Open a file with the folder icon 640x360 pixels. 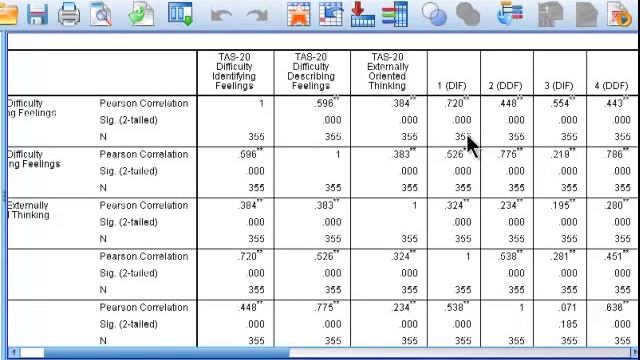[8, 14]
